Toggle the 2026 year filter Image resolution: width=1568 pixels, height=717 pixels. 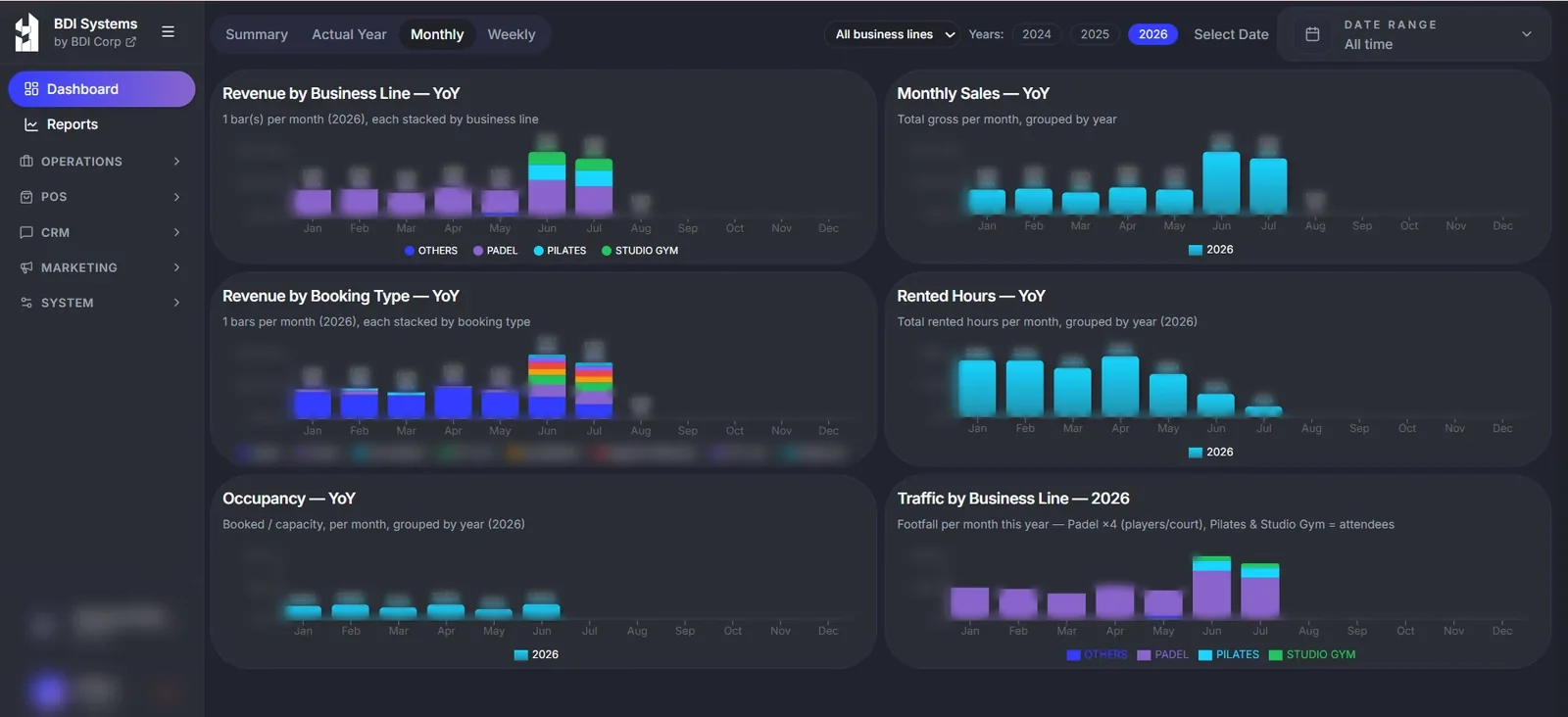point(1152,34)
